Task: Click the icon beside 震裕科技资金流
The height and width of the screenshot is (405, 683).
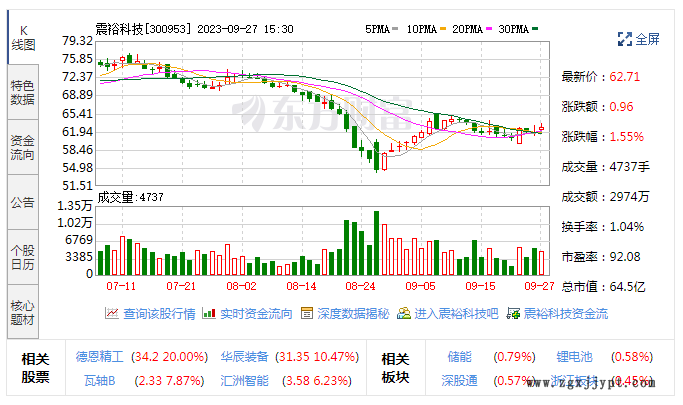Action: (x=513, y=313)
